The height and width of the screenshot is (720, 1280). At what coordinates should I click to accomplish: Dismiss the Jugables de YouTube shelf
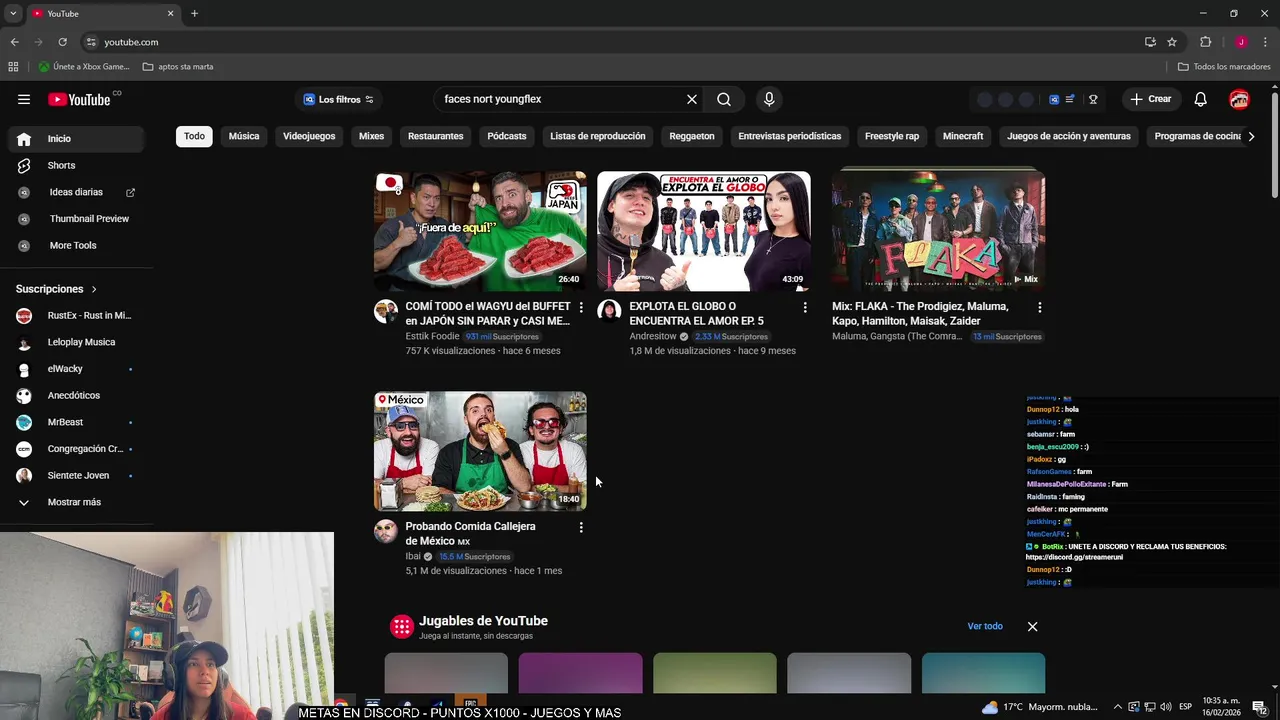coord(1032,626)
